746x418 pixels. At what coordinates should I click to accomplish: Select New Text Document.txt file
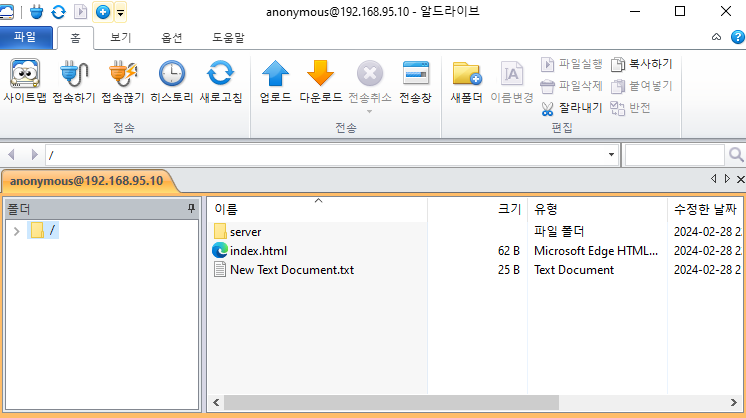coord(292,270)
